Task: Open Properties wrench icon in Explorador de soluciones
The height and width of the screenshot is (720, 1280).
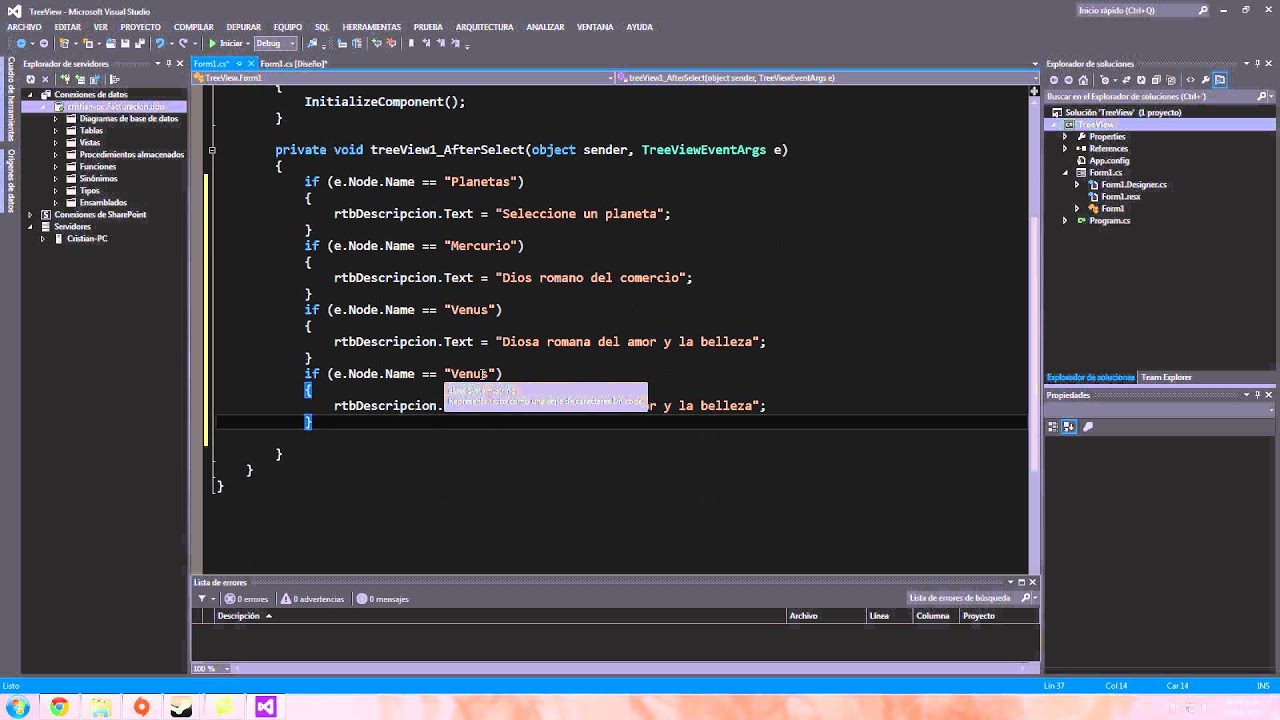Action: pyautogui.click(x=1205, y=80)
